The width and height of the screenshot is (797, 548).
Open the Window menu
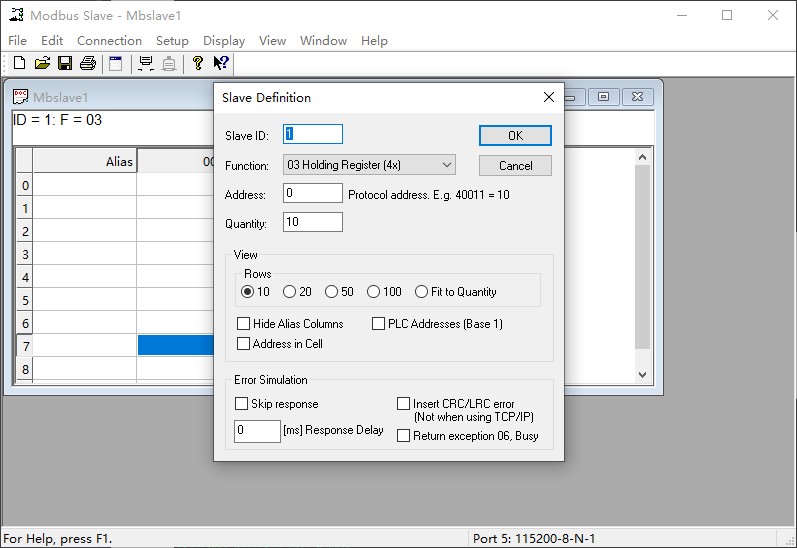click(x=323, y=41)
